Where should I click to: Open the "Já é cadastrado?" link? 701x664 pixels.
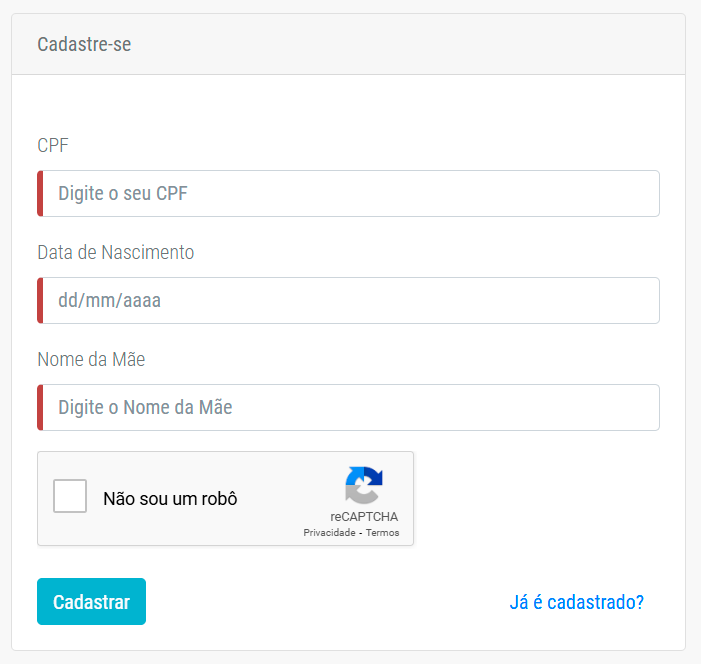(576, 602)
